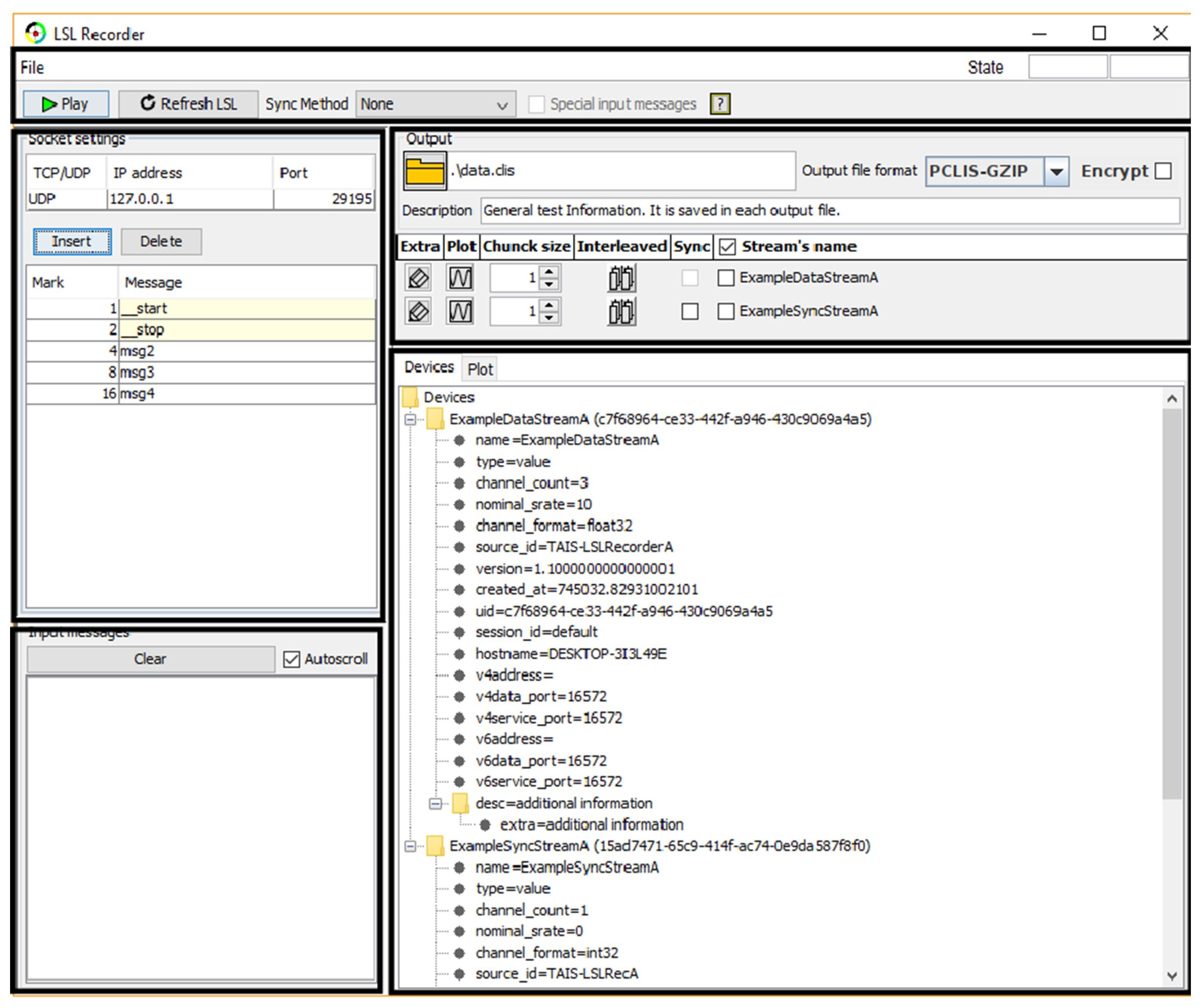The width and height of the screenshot is (1203, 1008).
Task: Click the plot icon for ExampleSyncStreamA
Action: pos(460,312)
